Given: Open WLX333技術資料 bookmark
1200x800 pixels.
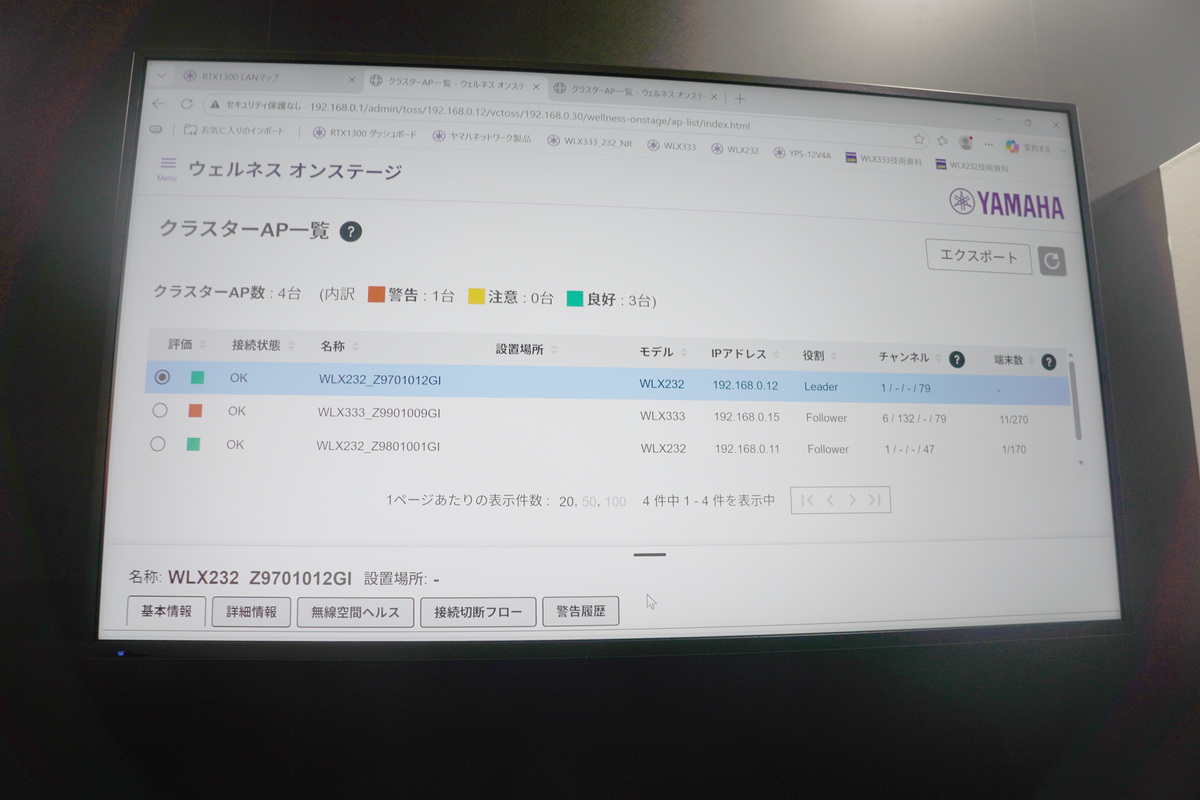Looking at the screenshot, I should 885,158.
